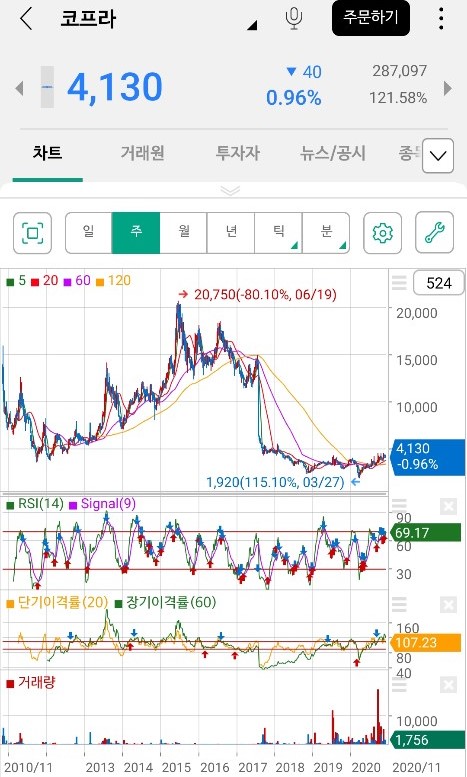This screenshot has height=777, width=467.
Task: Tap the Signal(9) legend label
Action: (108, 504)
